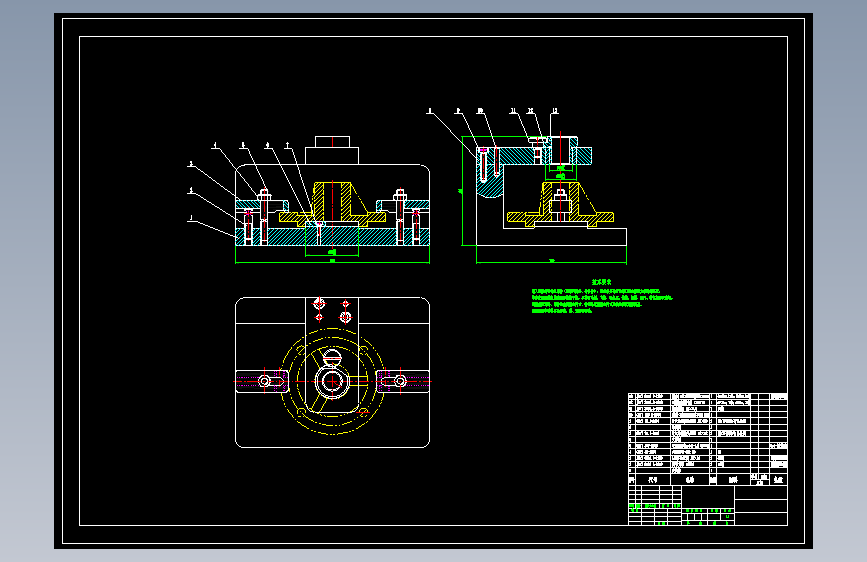Select the left clamp plate in top view
This screenshot has width=867, height=562.
(262, 381)
